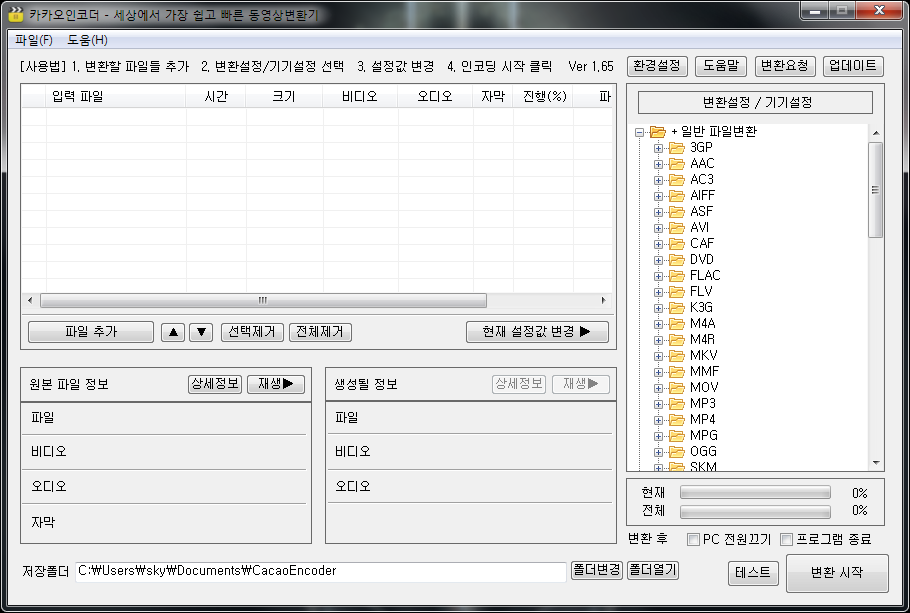This screenshot has height=613, width=910.
Task: Click 현재 설정값 변경 button
Action: pos(537,332)
